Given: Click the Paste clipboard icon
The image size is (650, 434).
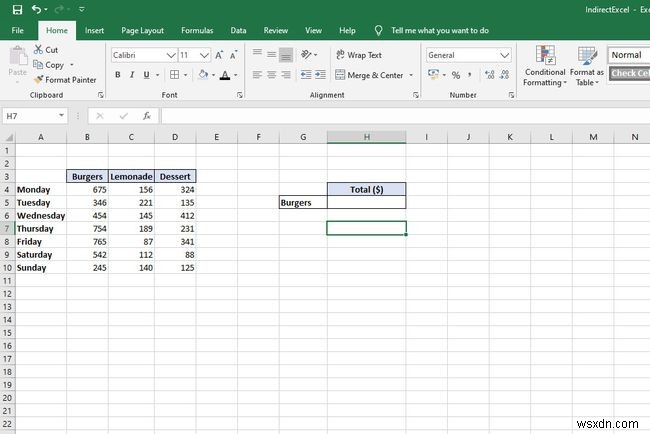Looking at the screenshot, I should 18,56.
